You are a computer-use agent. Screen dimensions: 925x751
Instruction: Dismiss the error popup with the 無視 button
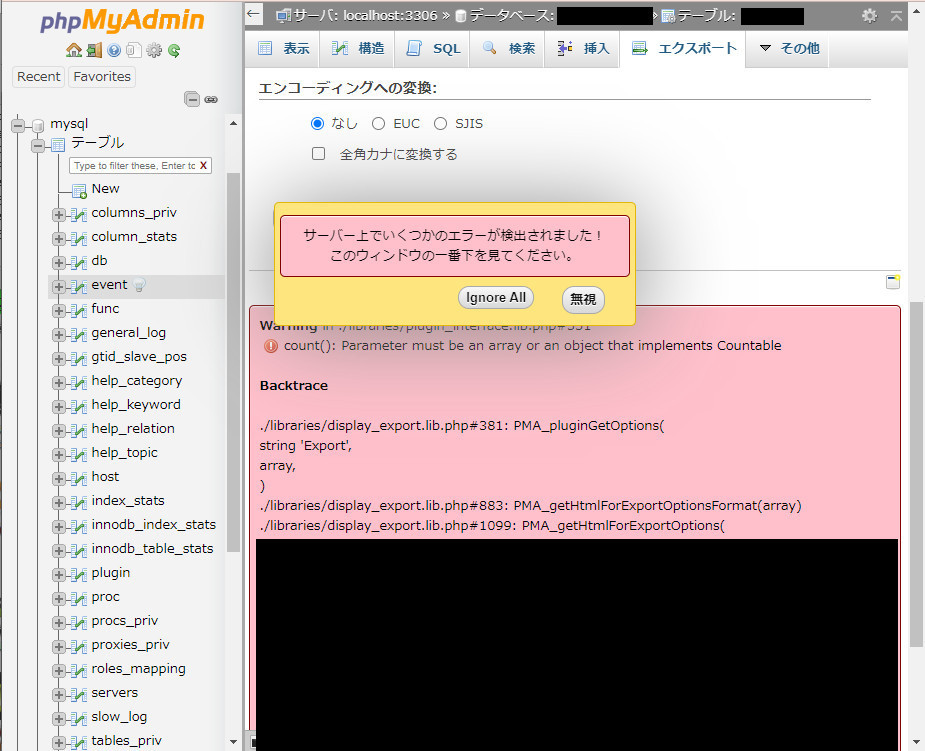coord(583,297)
